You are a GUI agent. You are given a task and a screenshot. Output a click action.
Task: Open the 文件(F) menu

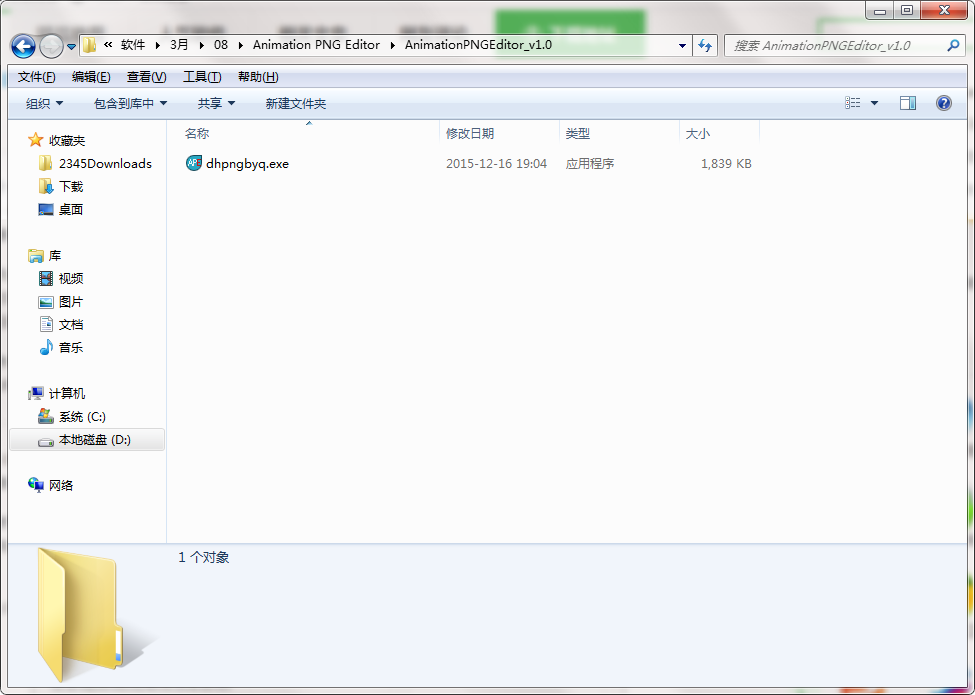(x=37, y=77)
